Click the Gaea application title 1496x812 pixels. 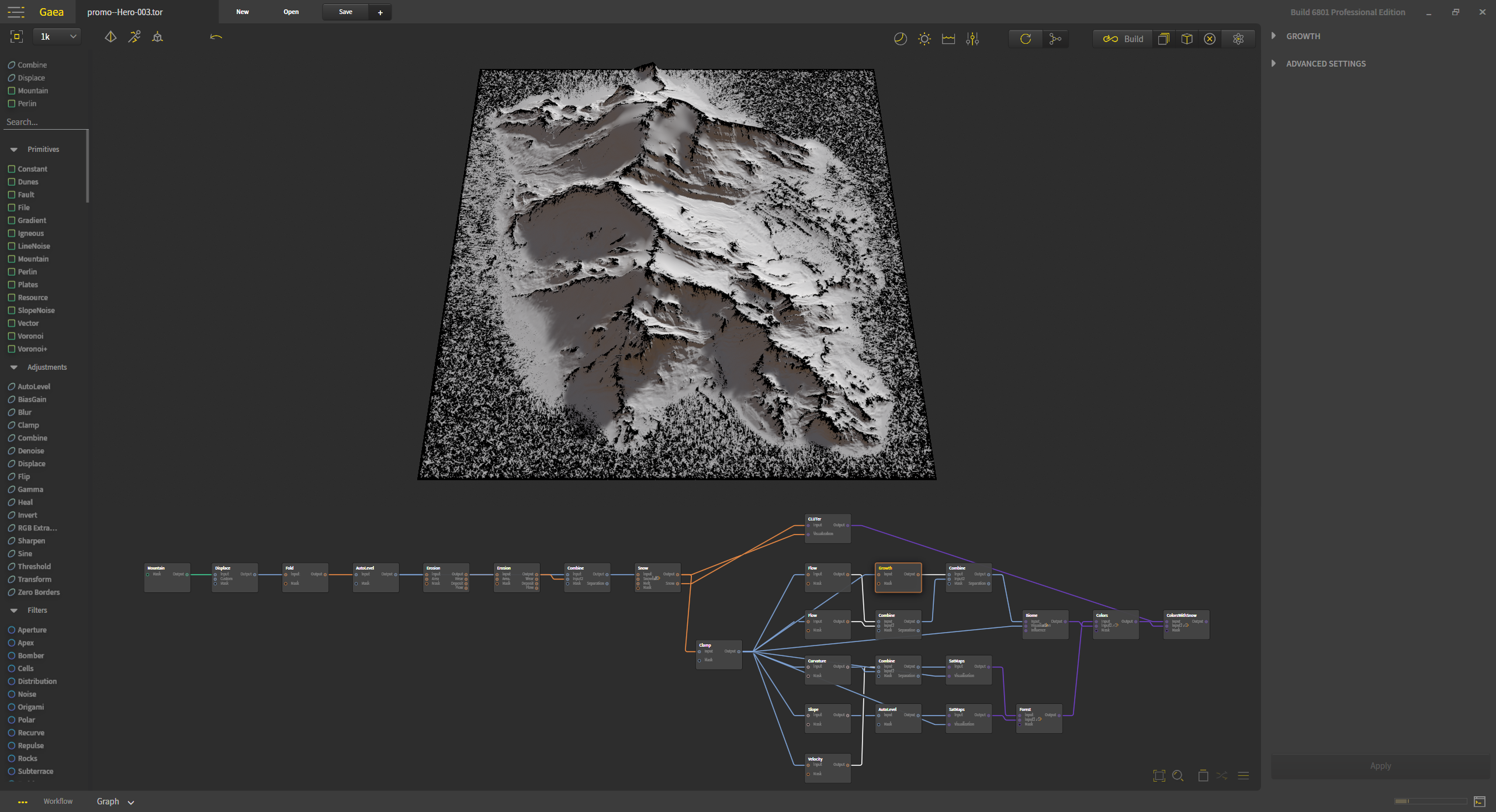pos(51,12)
